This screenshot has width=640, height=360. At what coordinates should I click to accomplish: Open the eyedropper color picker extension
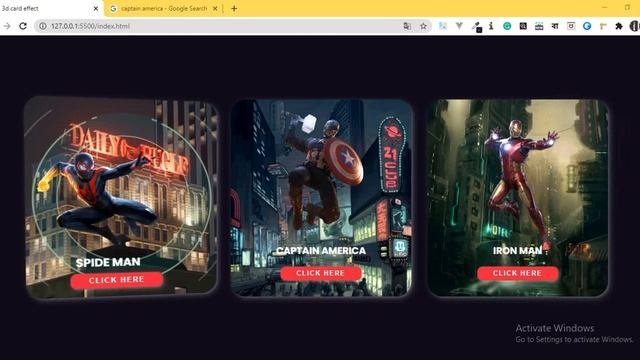pyautogui.click(x=476, y=27)
